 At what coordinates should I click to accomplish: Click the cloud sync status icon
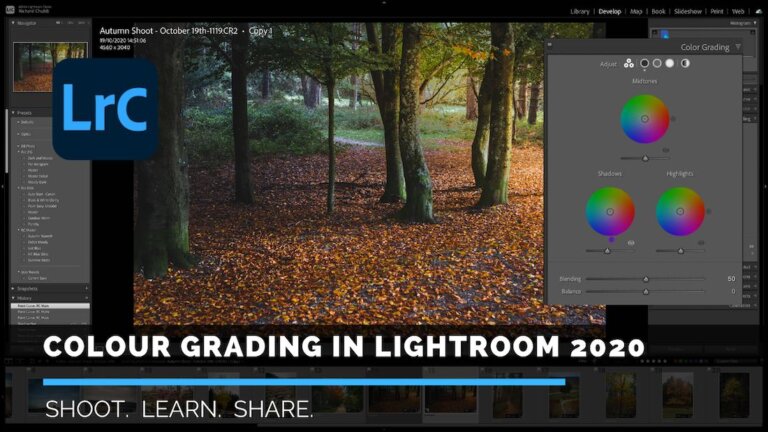[x=759, y=11]
